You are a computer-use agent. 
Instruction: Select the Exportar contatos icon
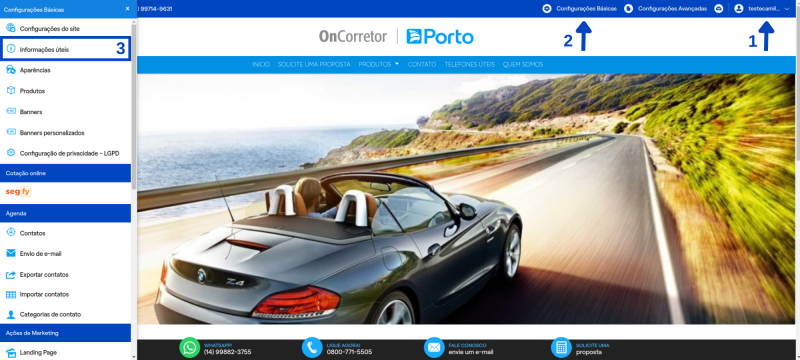point(11,274)
